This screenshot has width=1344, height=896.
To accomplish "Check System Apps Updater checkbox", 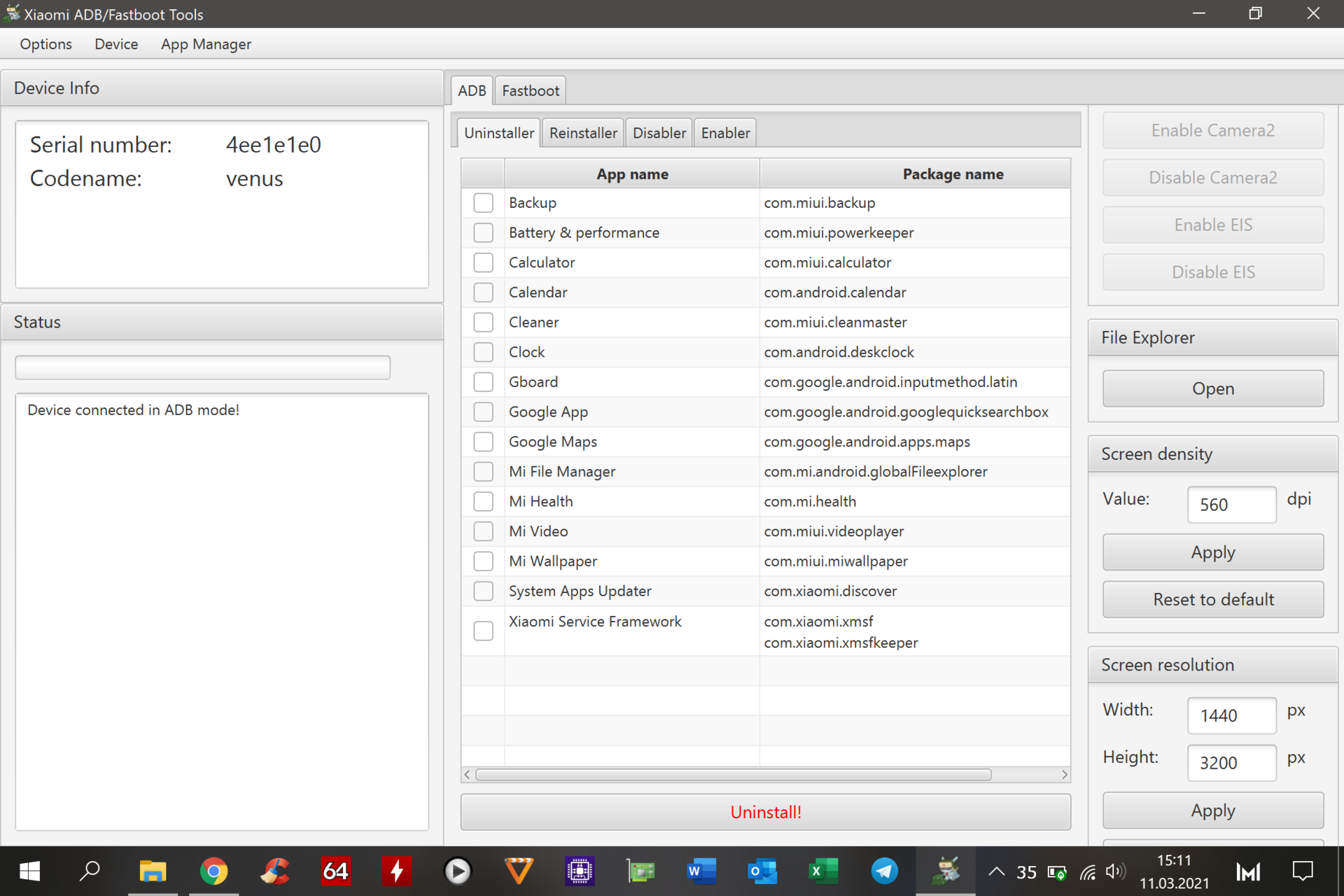I will (x=483, y=591).
